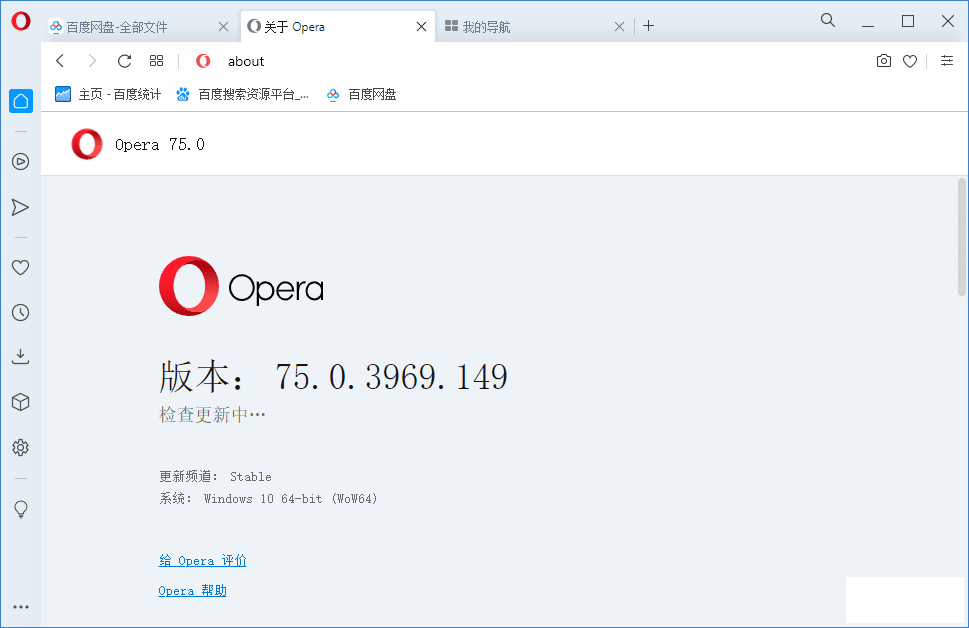Viewport: 969px width, 628px height.
Task: Open Settings gear in the sidebar
Action: (20, 448)
